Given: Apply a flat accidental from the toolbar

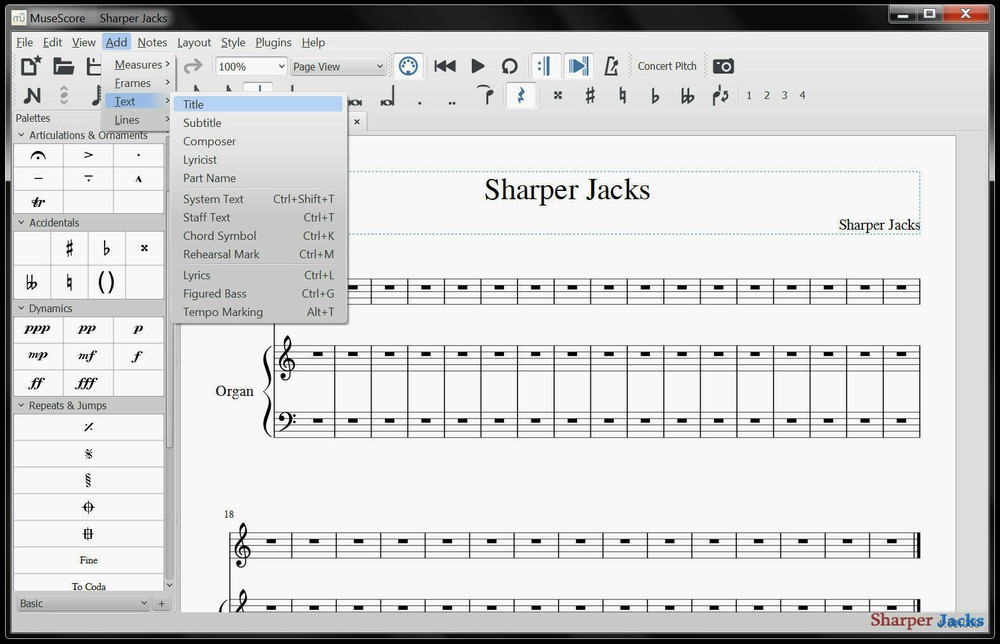Looking at the screenshot, I should click(x=655, y=95).
